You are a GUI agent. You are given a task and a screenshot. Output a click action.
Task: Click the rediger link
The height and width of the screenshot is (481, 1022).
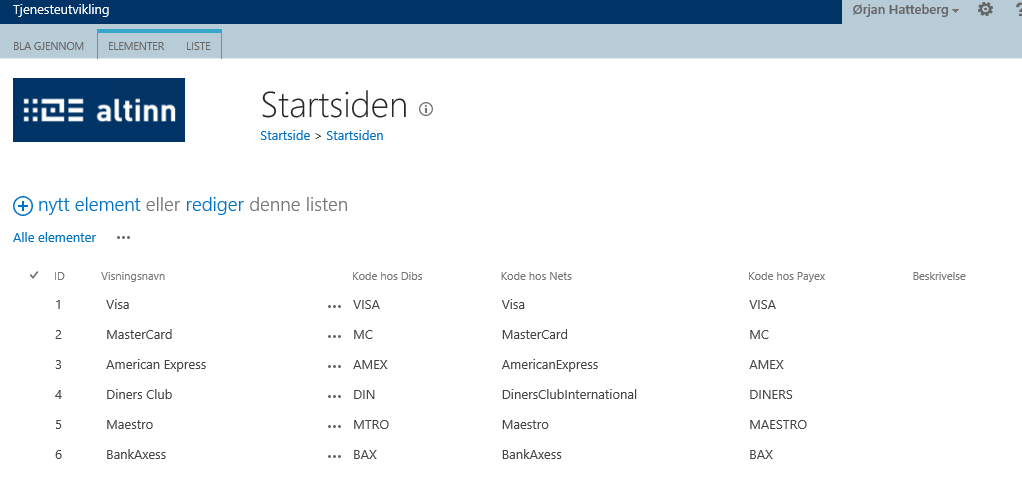(x=215, y=205)
